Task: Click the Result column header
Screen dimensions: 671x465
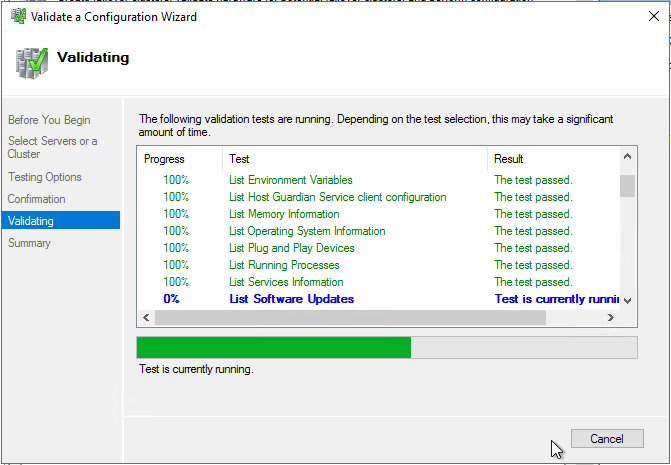Action: (553, 159)
